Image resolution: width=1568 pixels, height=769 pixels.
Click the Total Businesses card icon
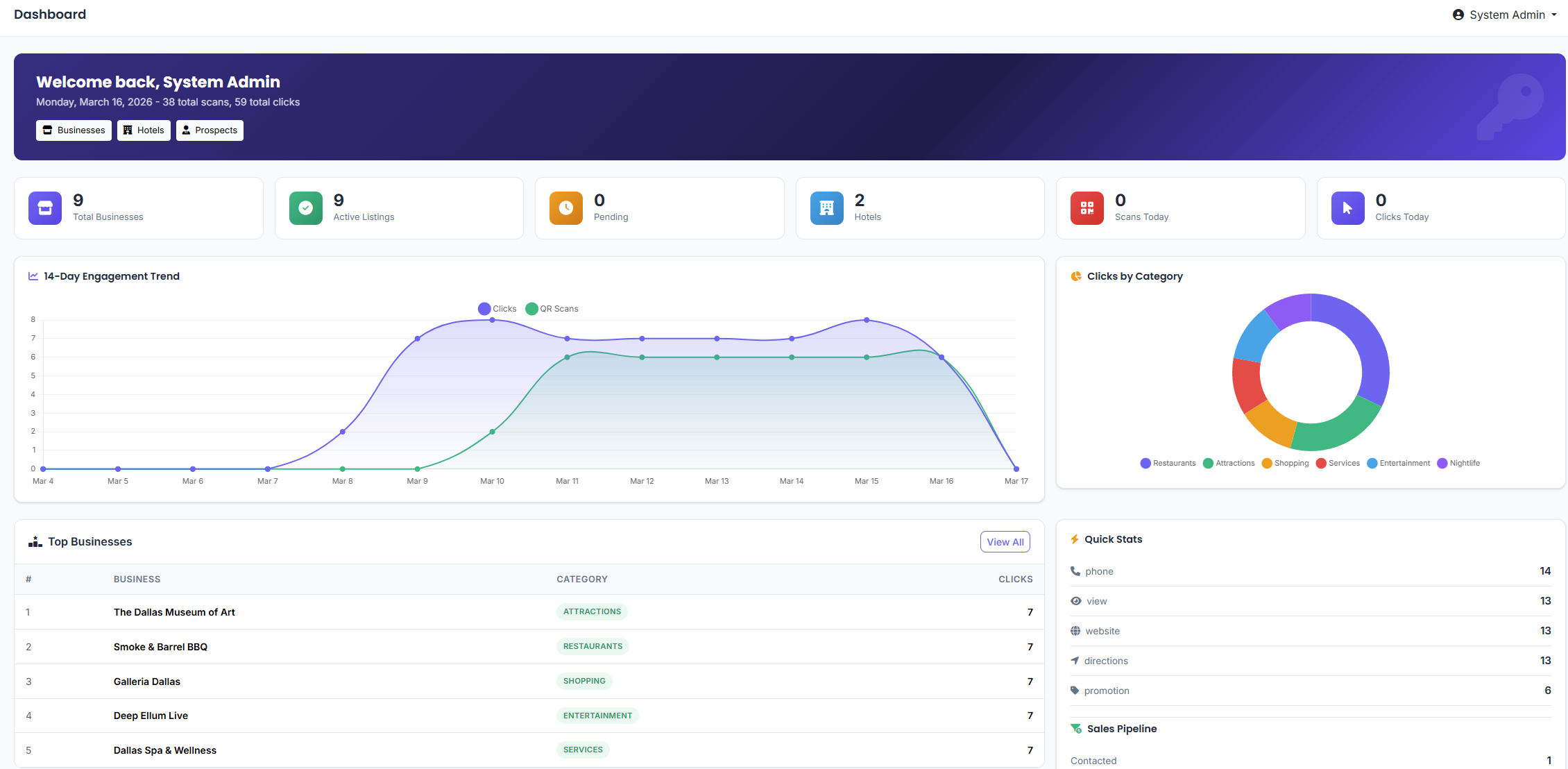pos(44,208)
